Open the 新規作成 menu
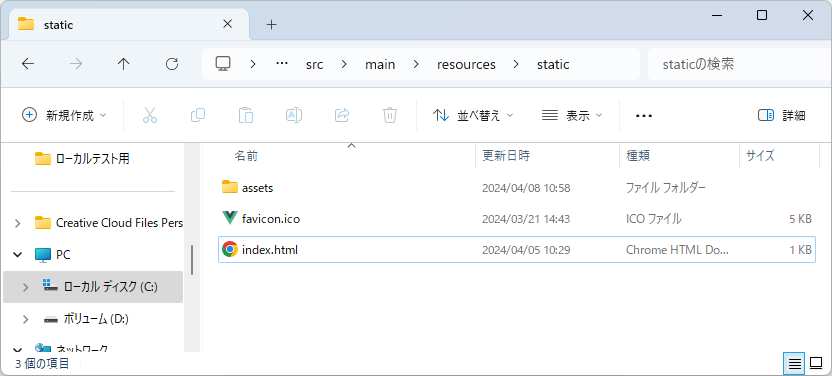The image size is (832, 376). [64, 115]
